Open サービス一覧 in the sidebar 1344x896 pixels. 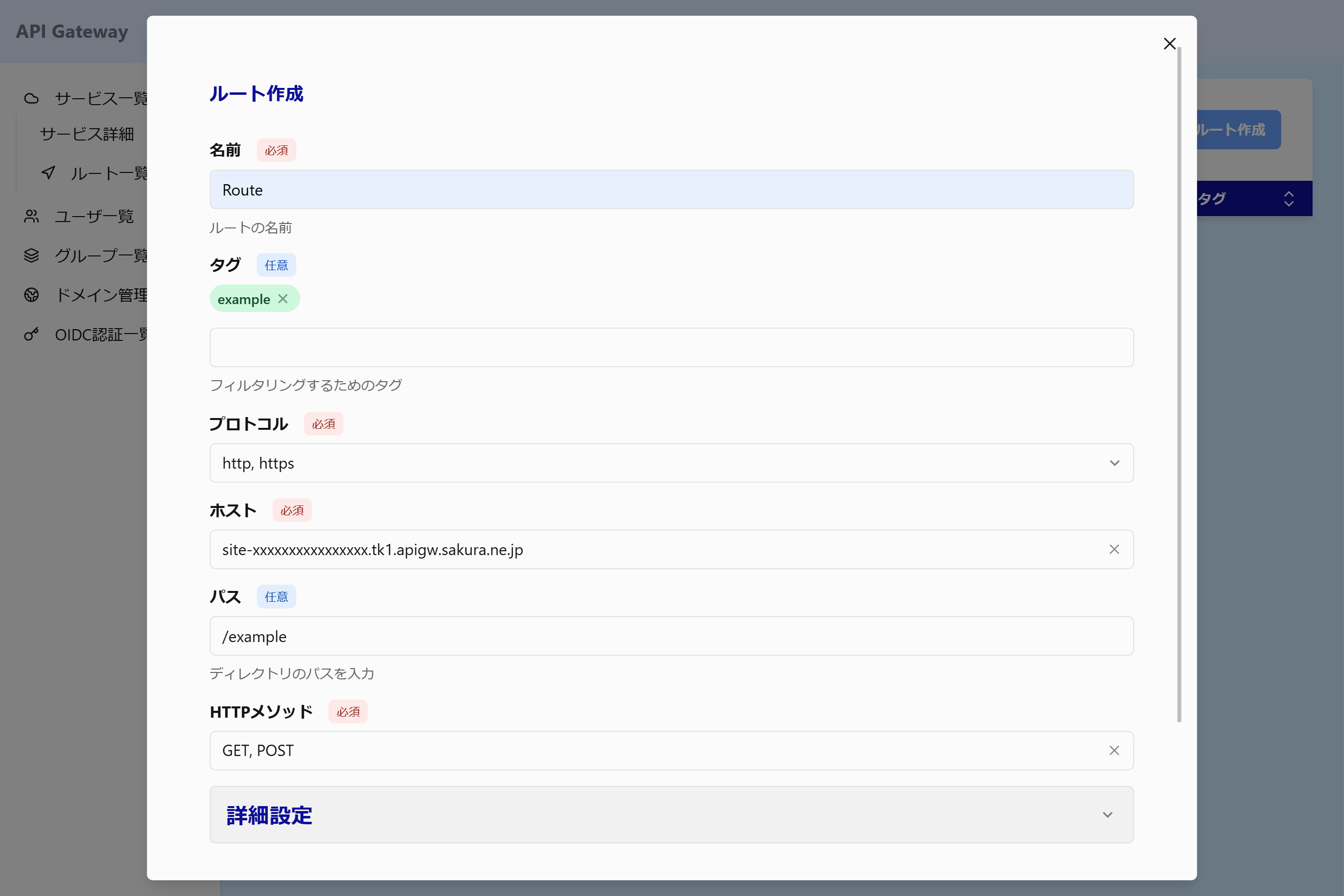[x=101, y=99]
